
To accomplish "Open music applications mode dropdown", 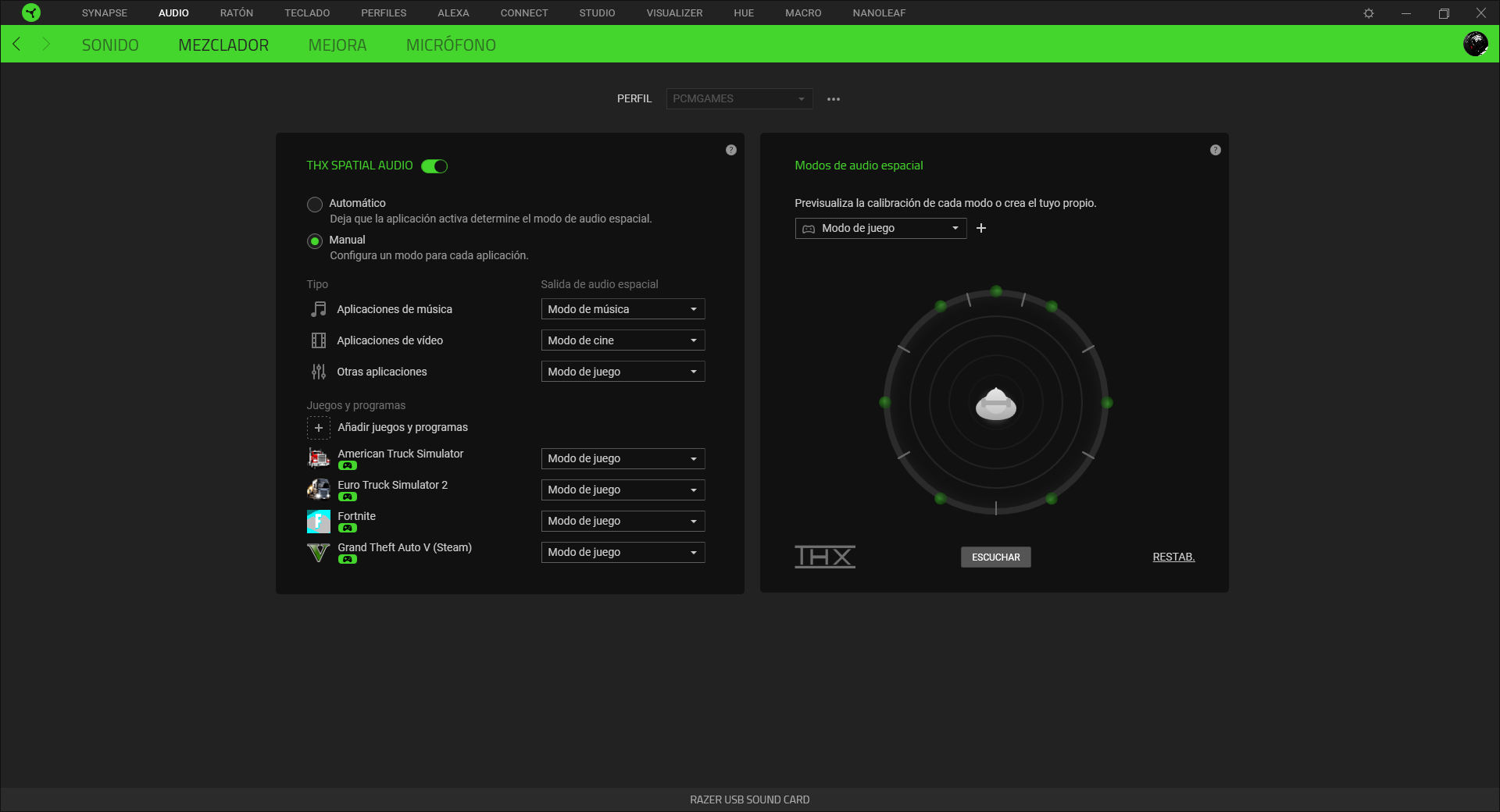I will point(623,309).
